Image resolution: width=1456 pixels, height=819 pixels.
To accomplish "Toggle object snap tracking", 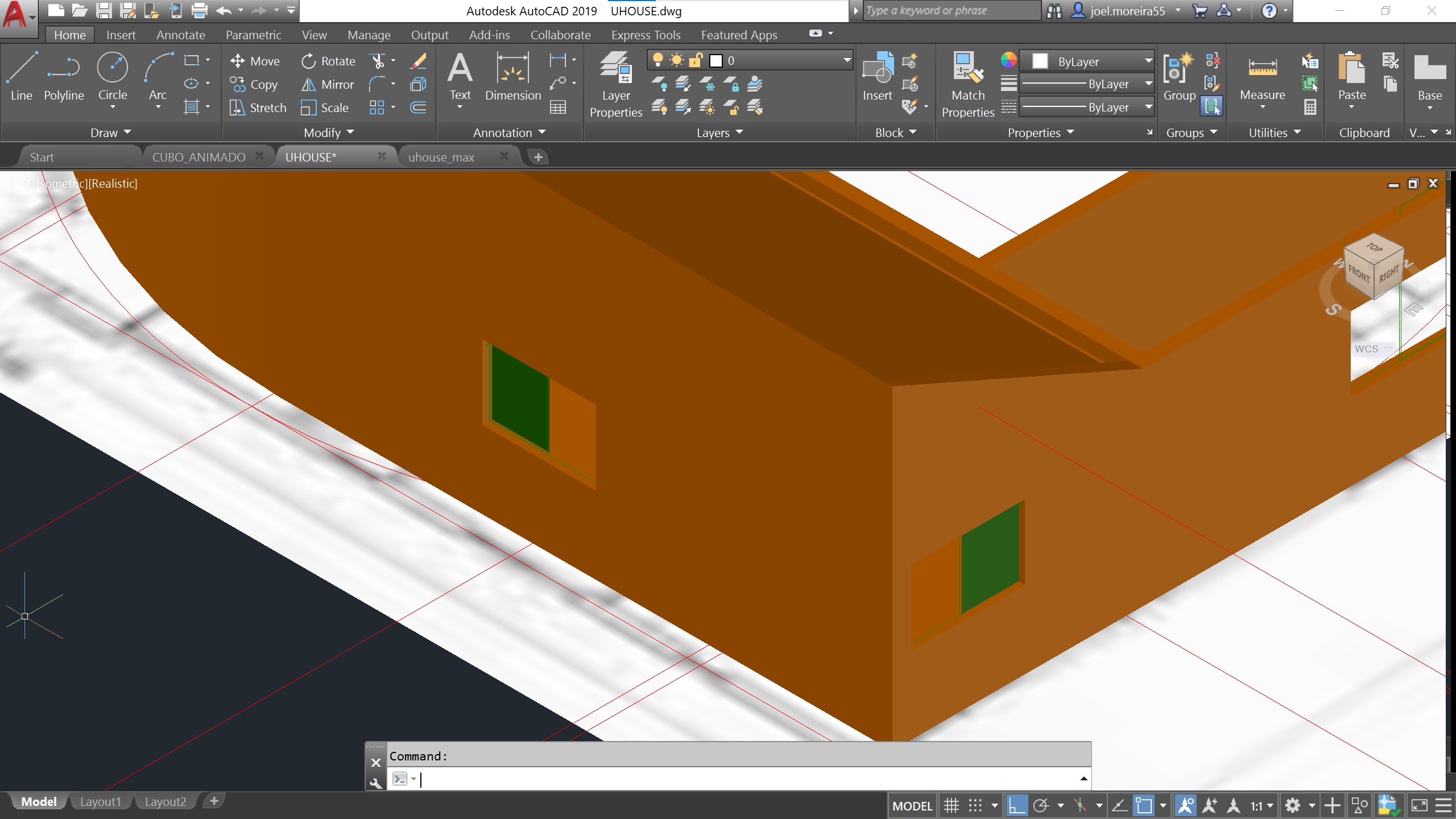I will pos(1119,805).
